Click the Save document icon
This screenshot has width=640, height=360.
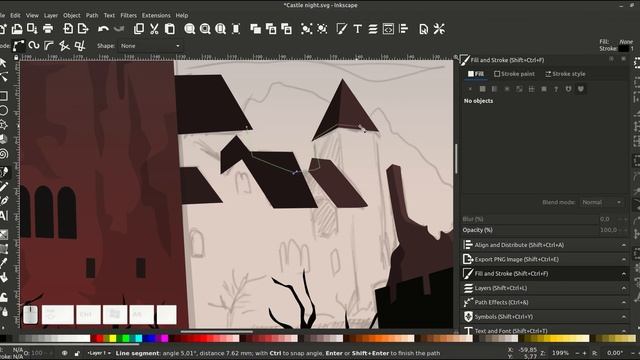tap(32, 29)
